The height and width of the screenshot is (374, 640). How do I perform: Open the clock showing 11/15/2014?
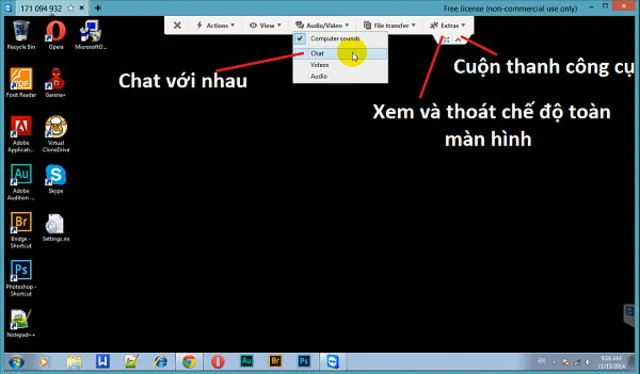click(611, 362)
